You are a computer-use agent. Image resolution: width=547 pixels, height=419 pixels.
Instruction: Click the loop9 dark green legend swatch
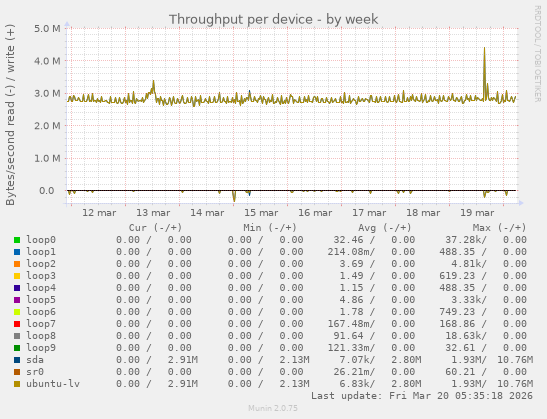tap(17, 348)
